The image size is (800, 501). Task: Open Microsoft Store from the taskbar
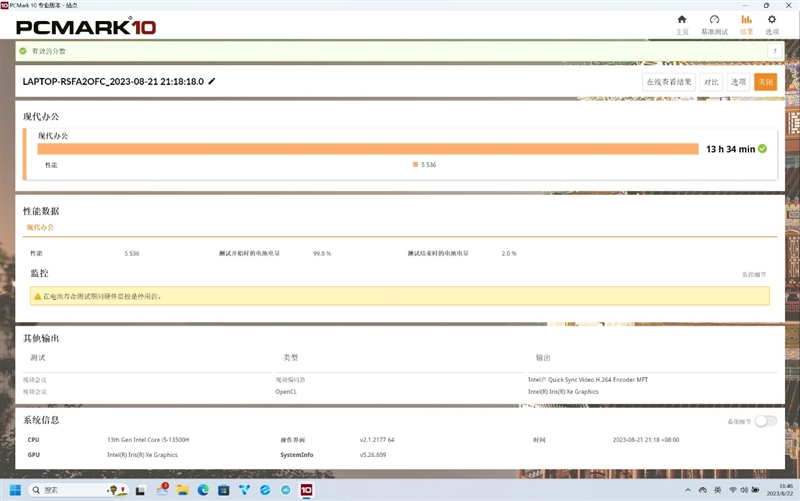pos(223,490)
